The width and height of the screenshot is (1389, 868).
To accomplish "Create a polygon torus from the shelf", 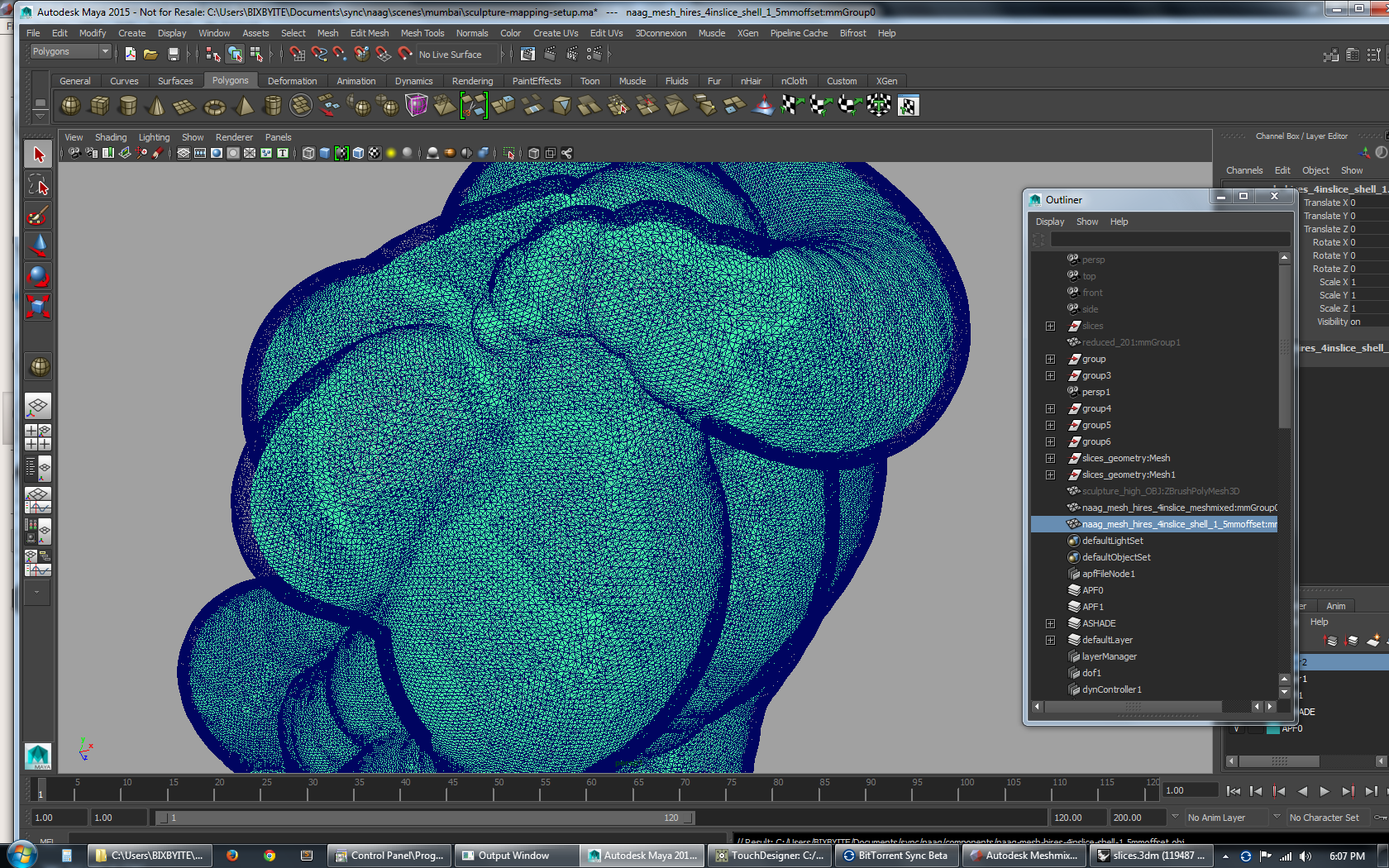I will tap(215, 106).
